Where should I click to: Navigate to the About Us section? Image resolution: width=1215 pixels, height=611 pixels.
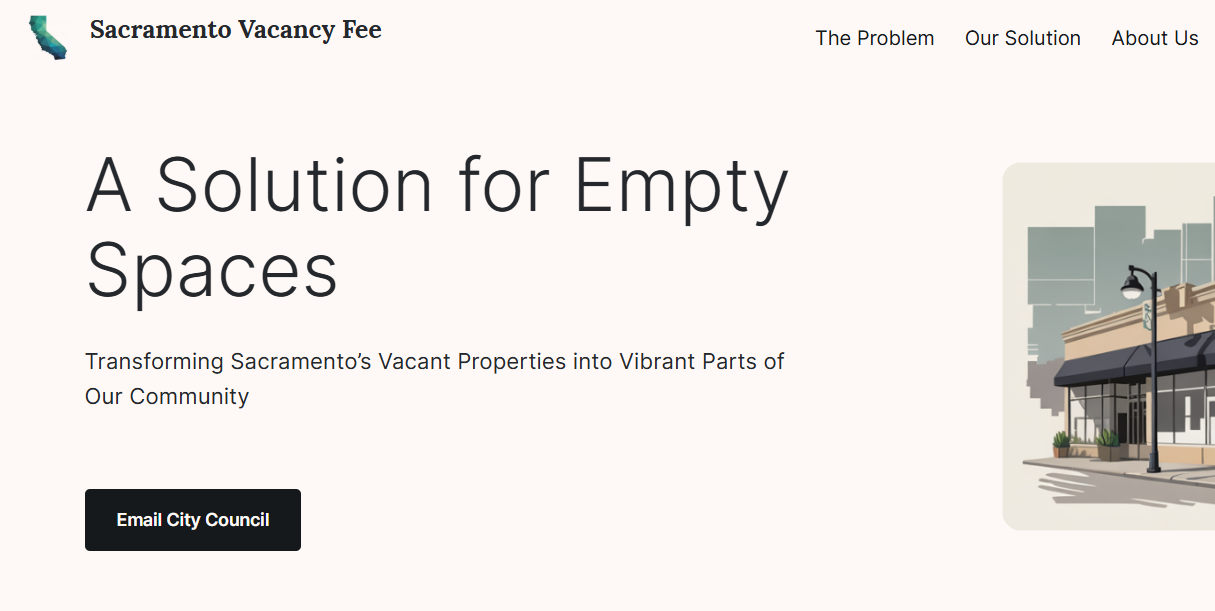pos(1154,38)
